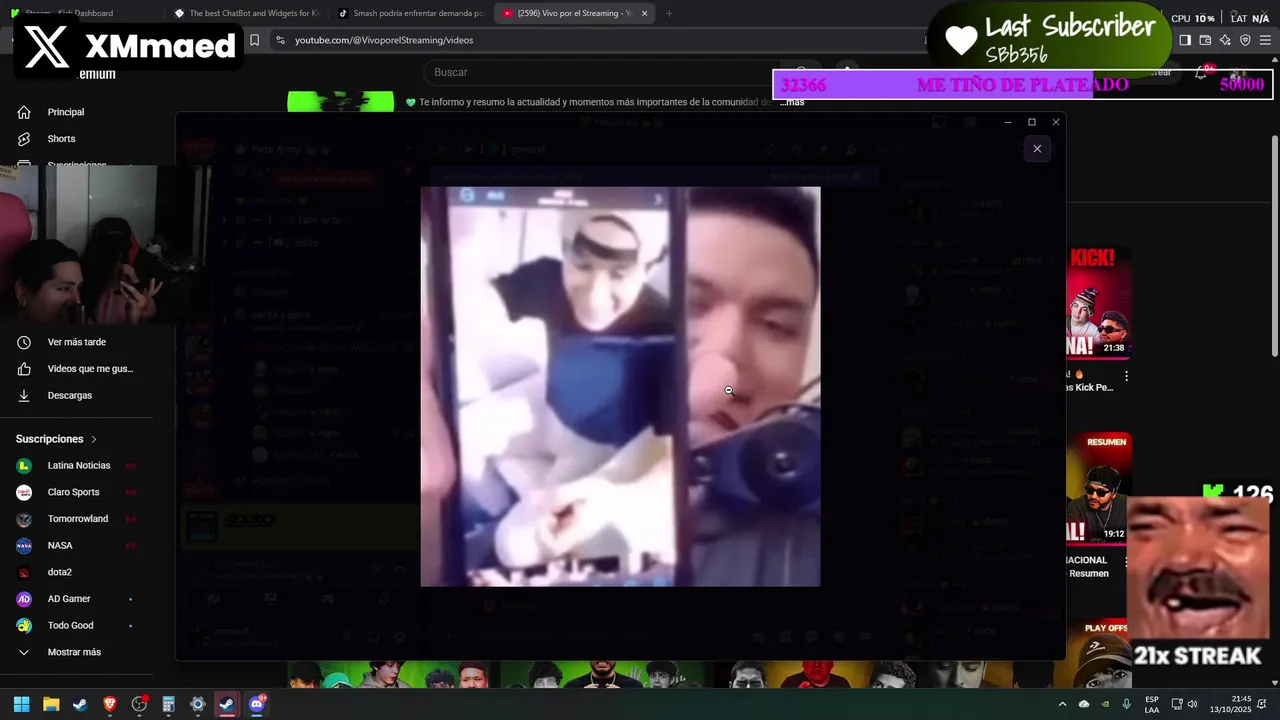This screenshot has width=1280, height=720.
Task: Open the Windows Start menu
Action: (21, 704)
